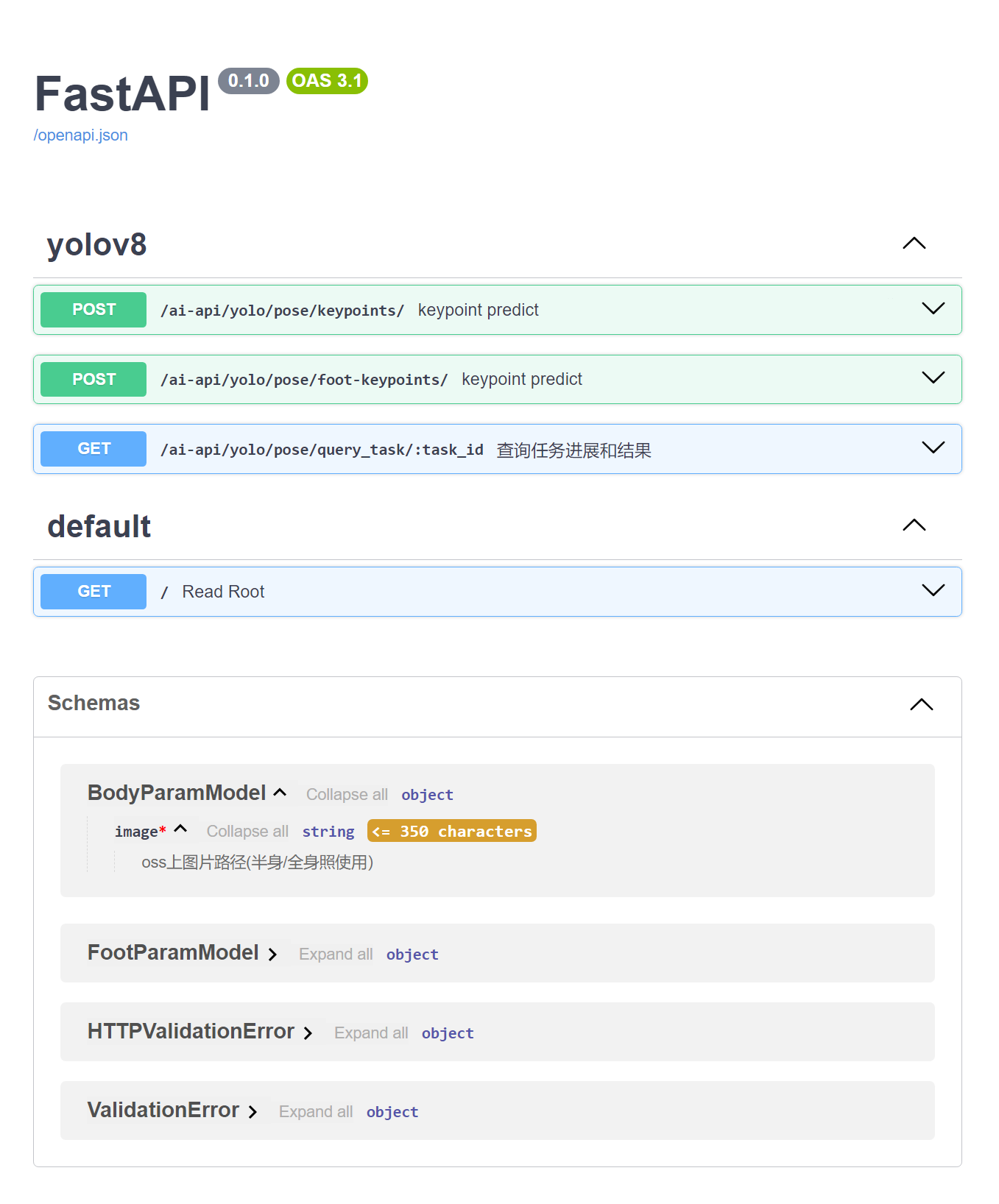
Task: Collapse the default section with its chevron
Action: [914, 525]
